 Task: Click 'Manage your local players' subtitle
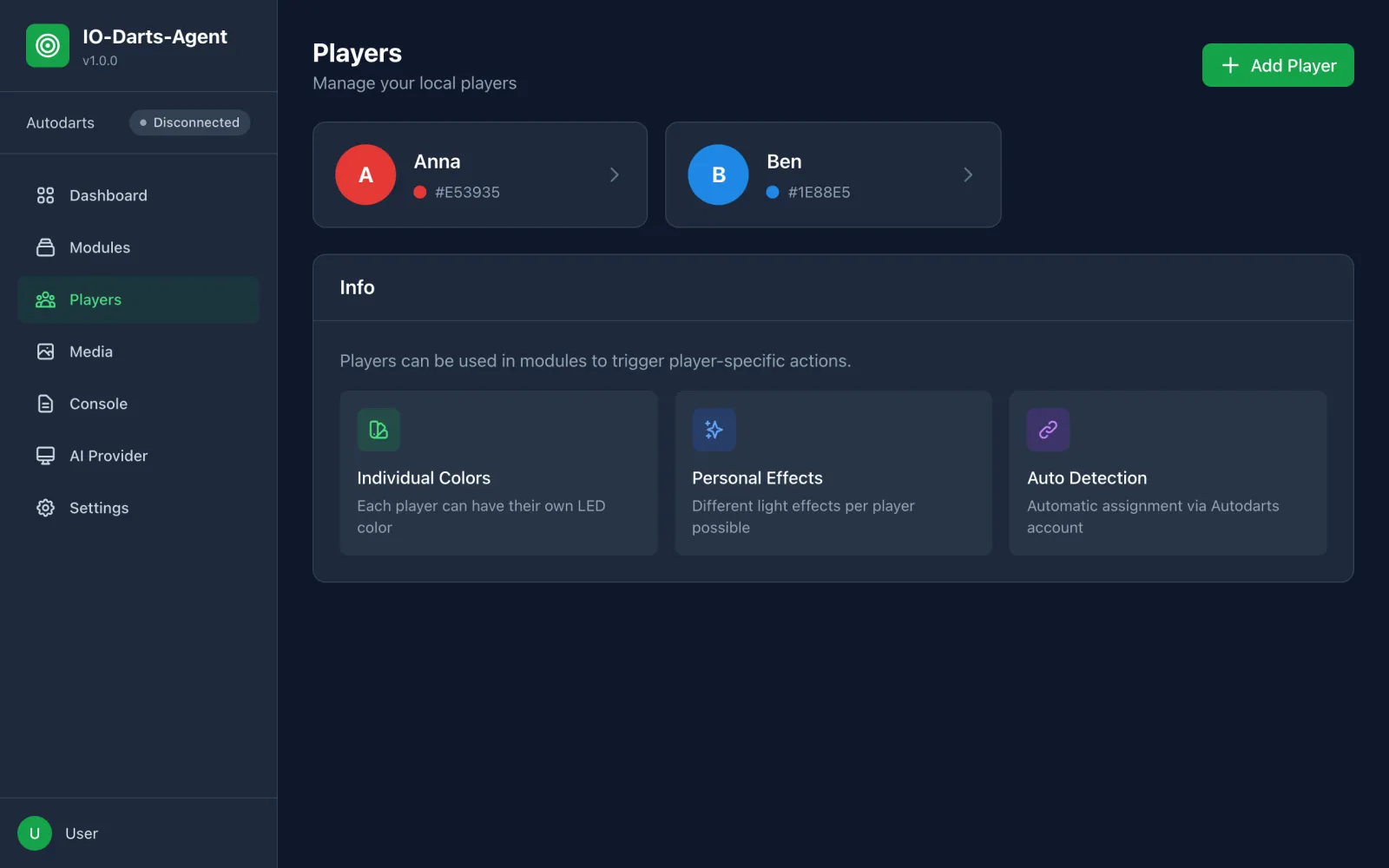[415, 83]
